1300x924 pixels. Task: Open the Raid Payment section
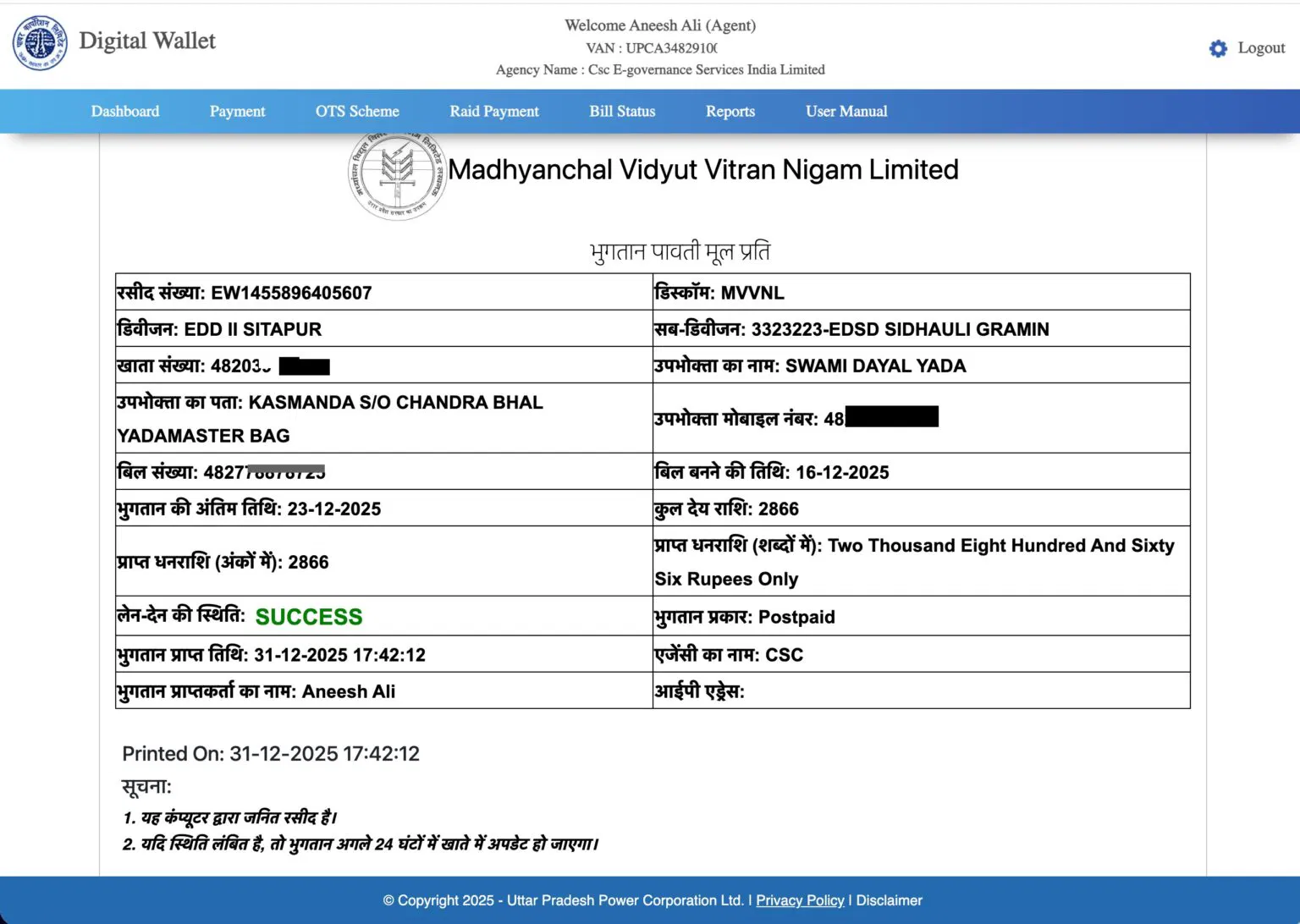point(493,111)
